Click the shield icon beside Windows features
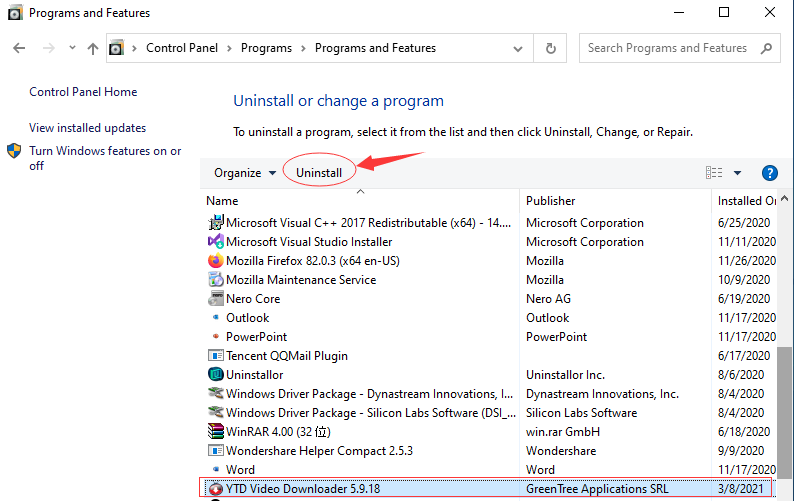The image size is (794, 501). click(x=14, y=150)
